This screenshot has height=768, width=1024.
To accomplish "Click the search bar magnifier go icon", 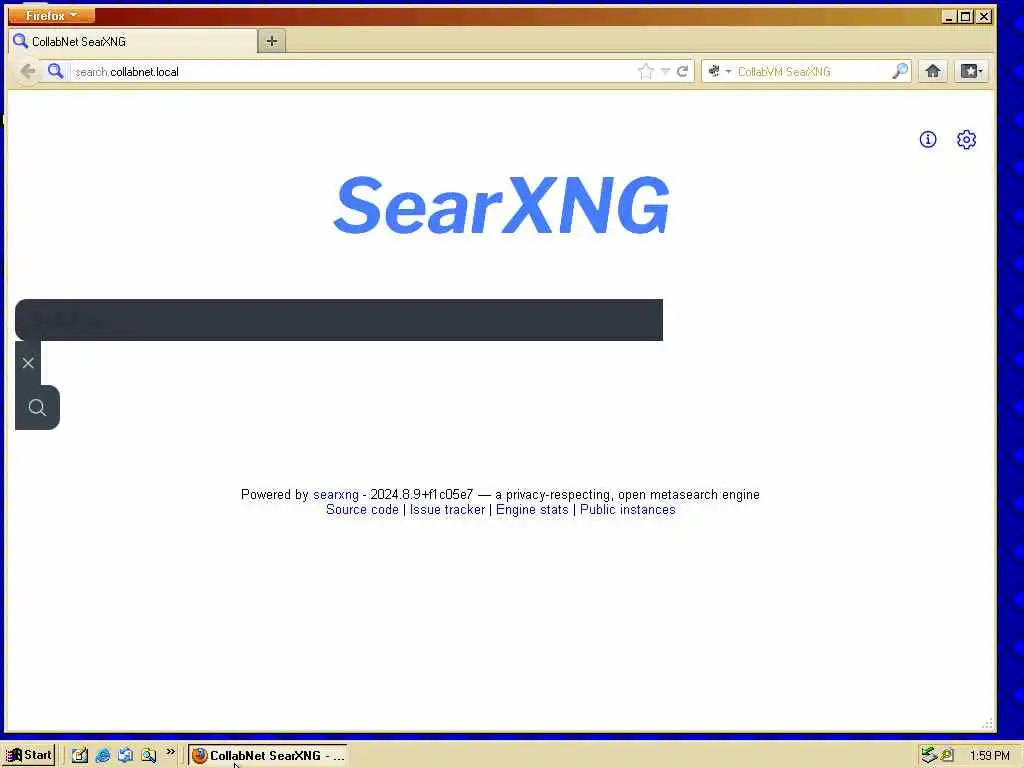I will click(x=900, y=71).
